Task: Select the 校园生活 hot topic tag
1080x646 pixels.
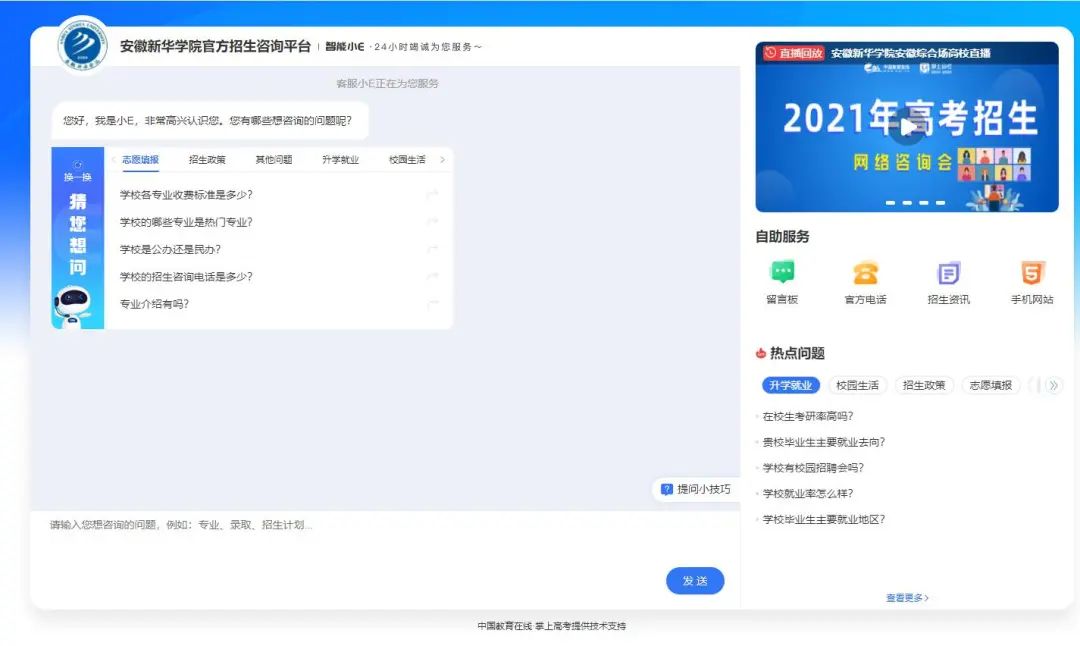Action: tap(858, 385)
